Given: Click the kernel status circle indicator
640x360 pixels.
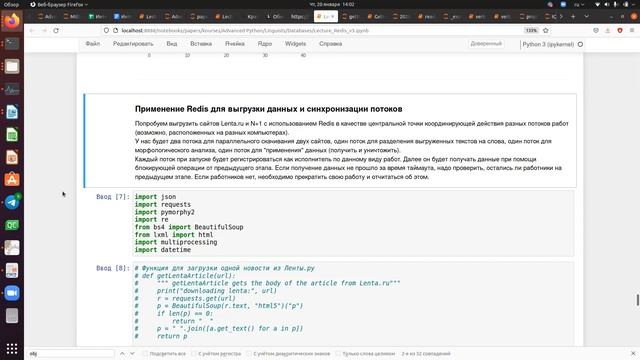Looking at the screenshot, I should tap(580, 44).
